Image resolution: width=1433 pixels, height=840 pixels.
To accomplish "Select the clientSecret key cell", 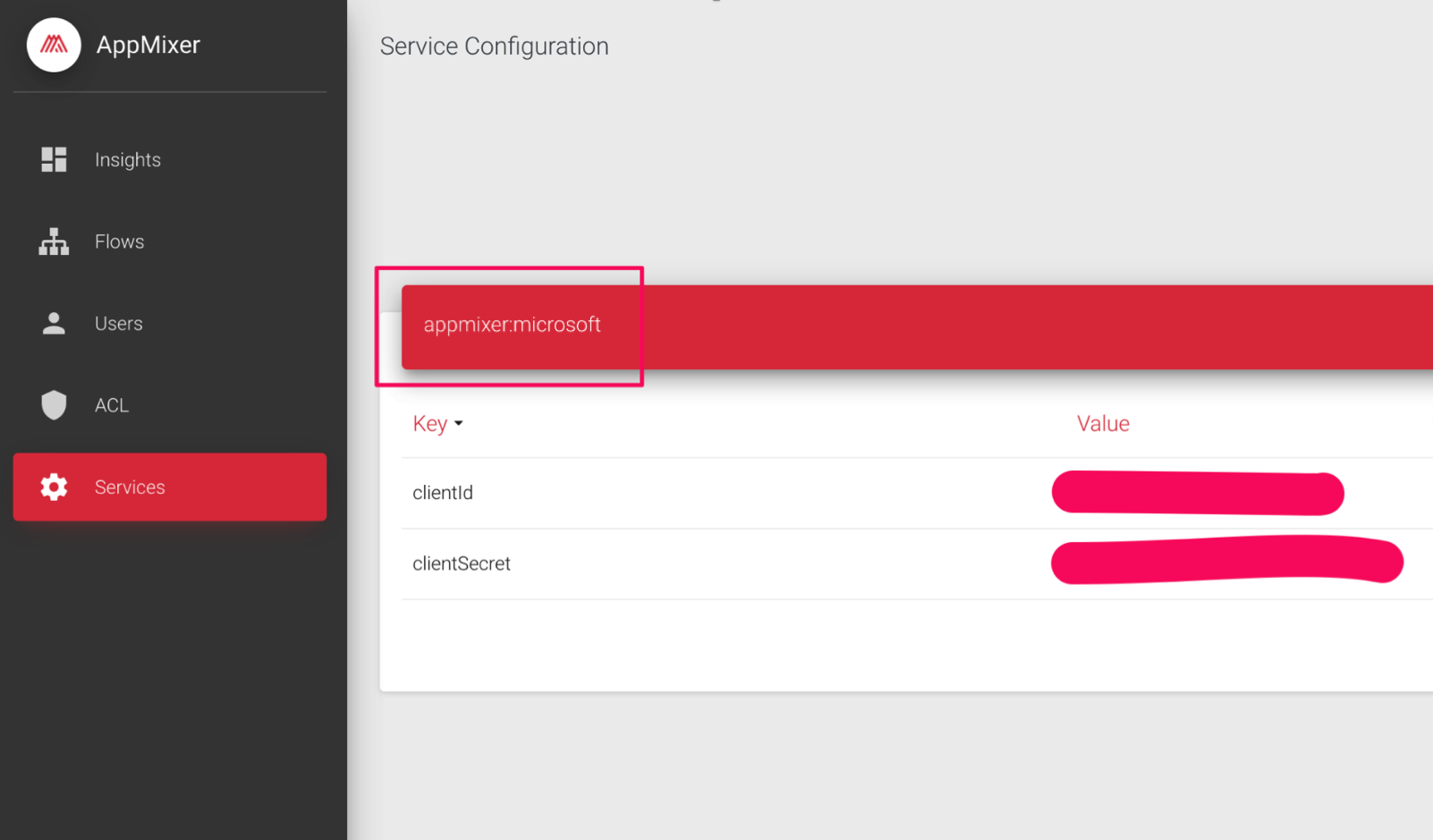I will [462, 564].
